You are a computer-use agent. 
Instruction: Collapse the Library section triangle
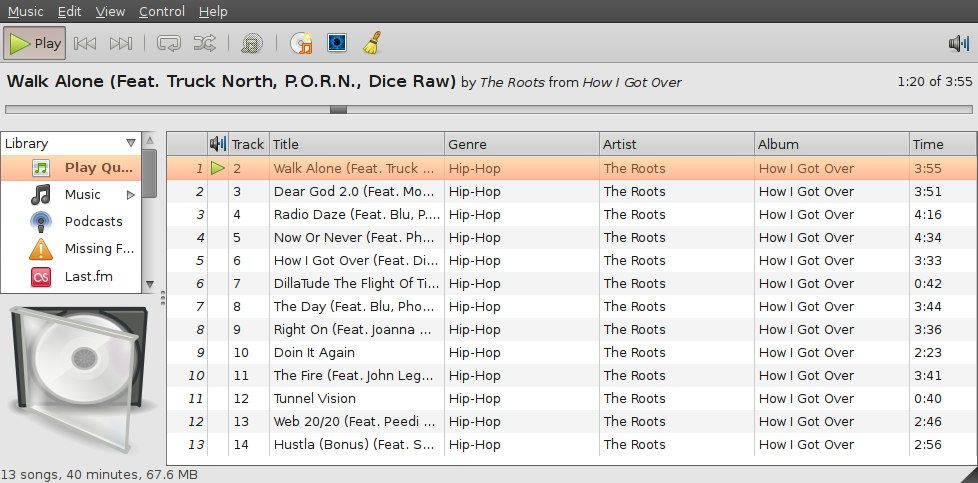click(x=130, y=143)
